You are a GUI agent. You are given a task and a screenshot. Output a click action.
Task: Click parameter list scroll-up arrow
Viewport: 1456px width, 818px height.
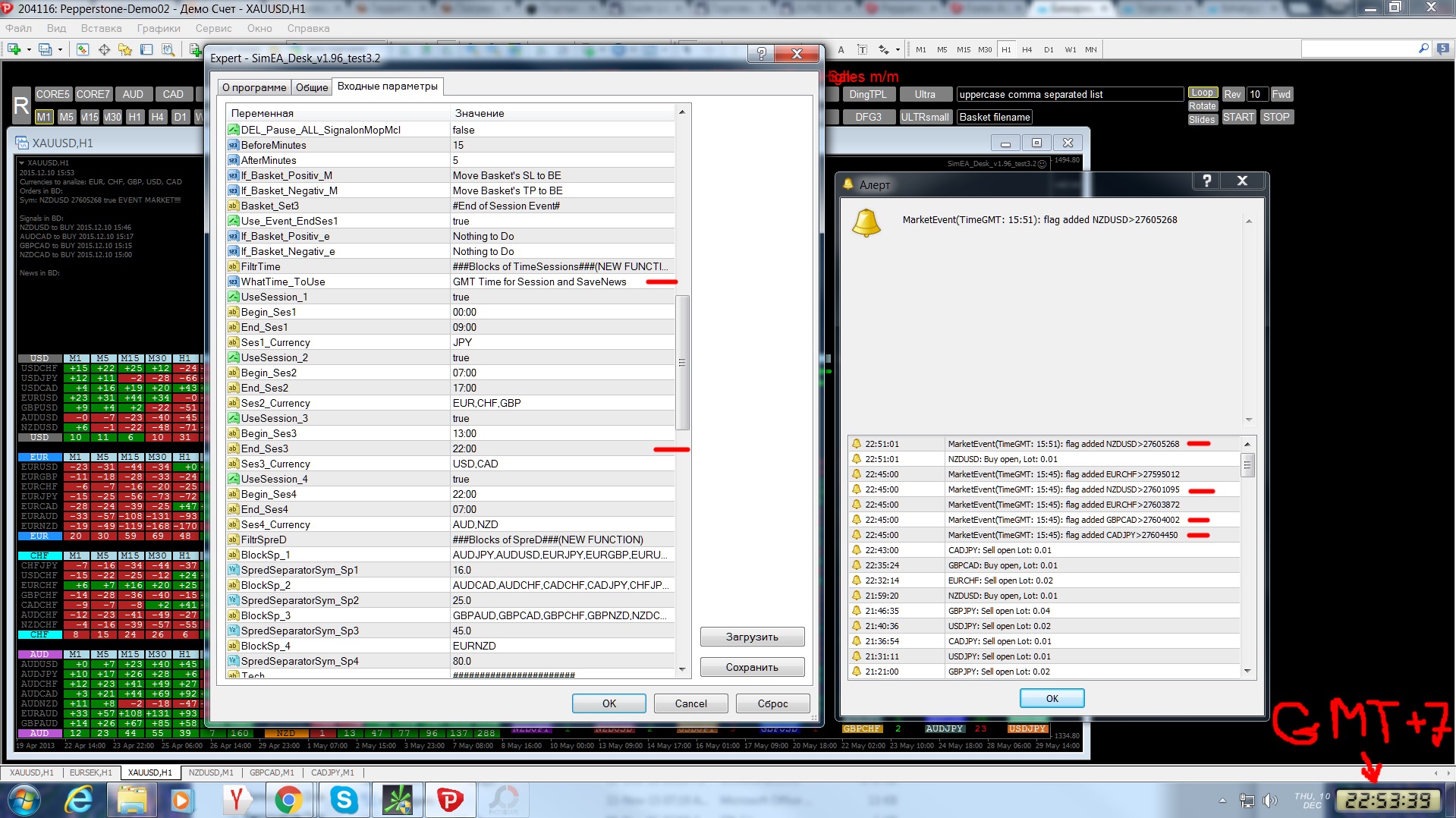(x=682, y=112)
